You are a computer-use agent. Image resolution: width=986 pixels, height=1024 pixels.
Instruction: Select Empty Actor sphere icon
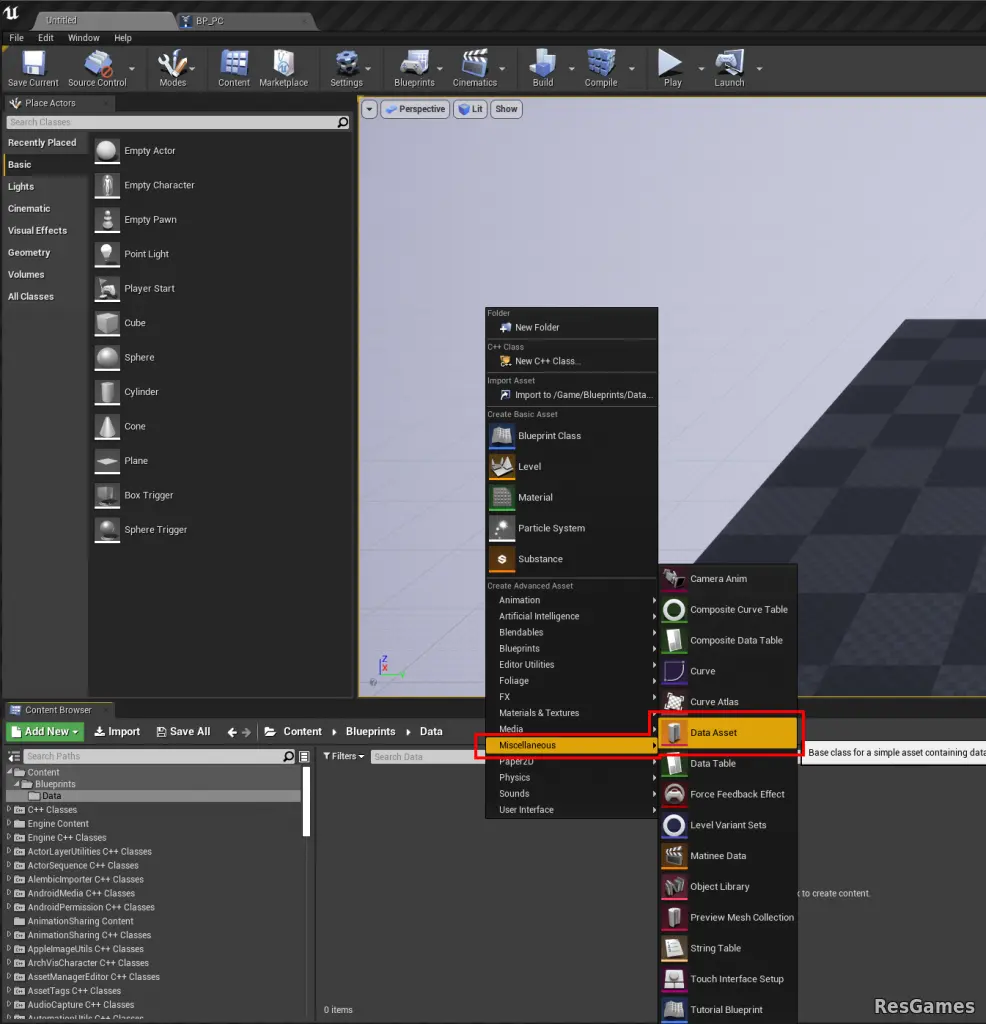(107, 151)
